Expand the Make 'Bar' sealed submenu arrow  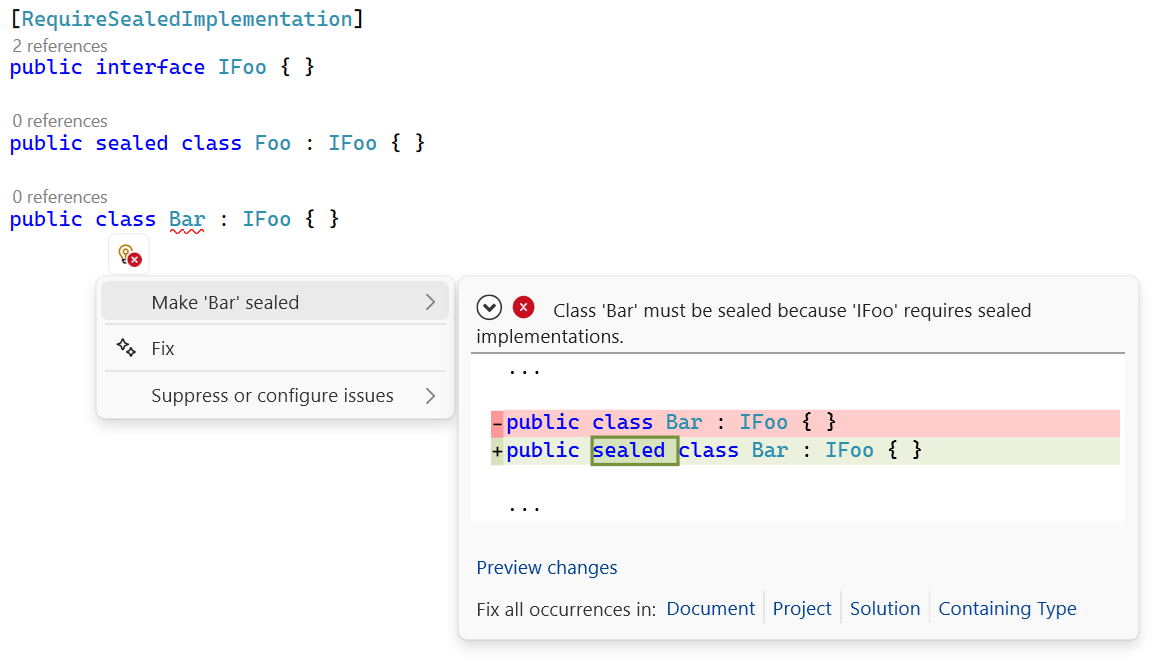point(430,302)
